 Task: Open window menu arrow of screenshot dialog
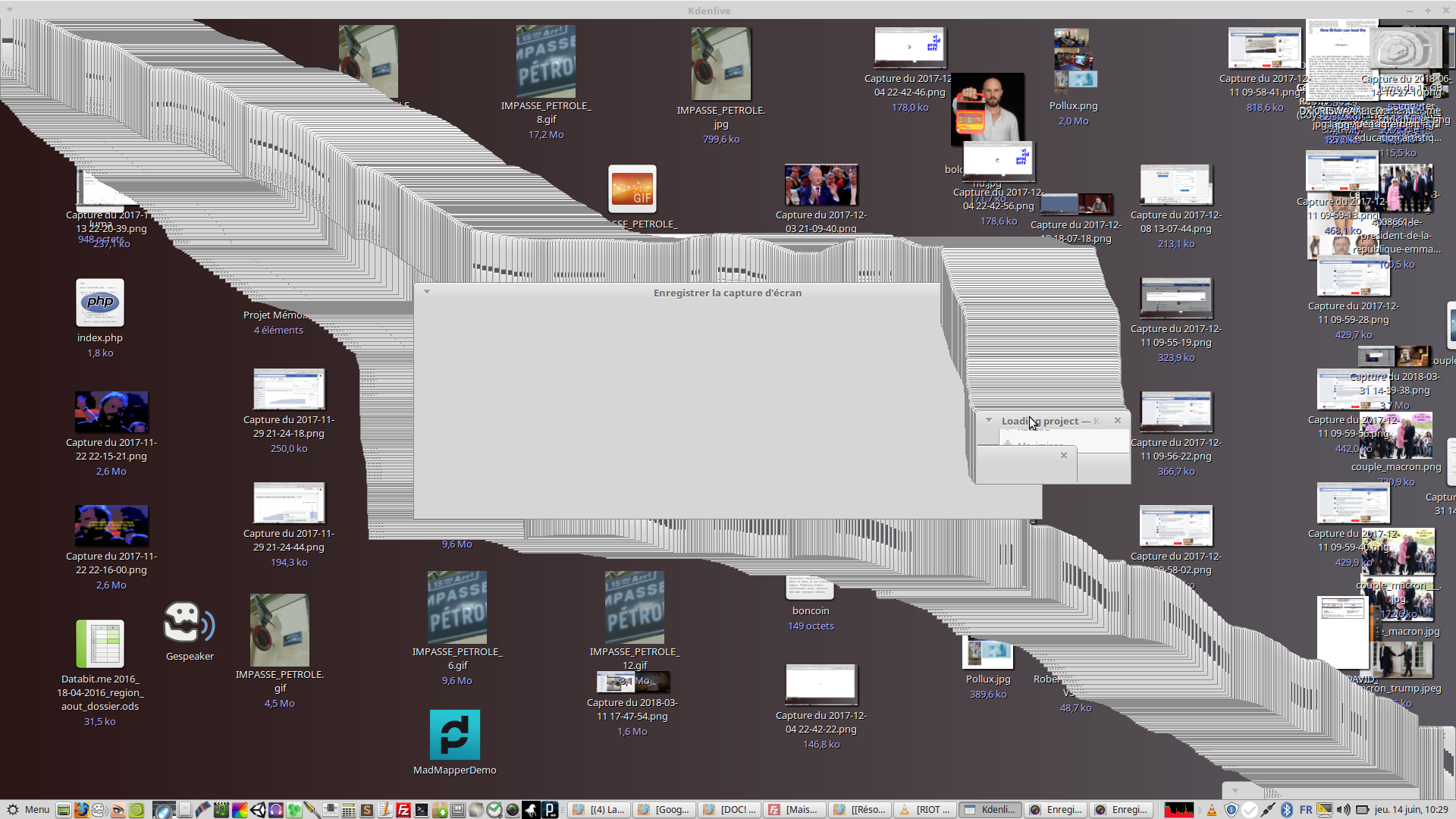(427, 292)
